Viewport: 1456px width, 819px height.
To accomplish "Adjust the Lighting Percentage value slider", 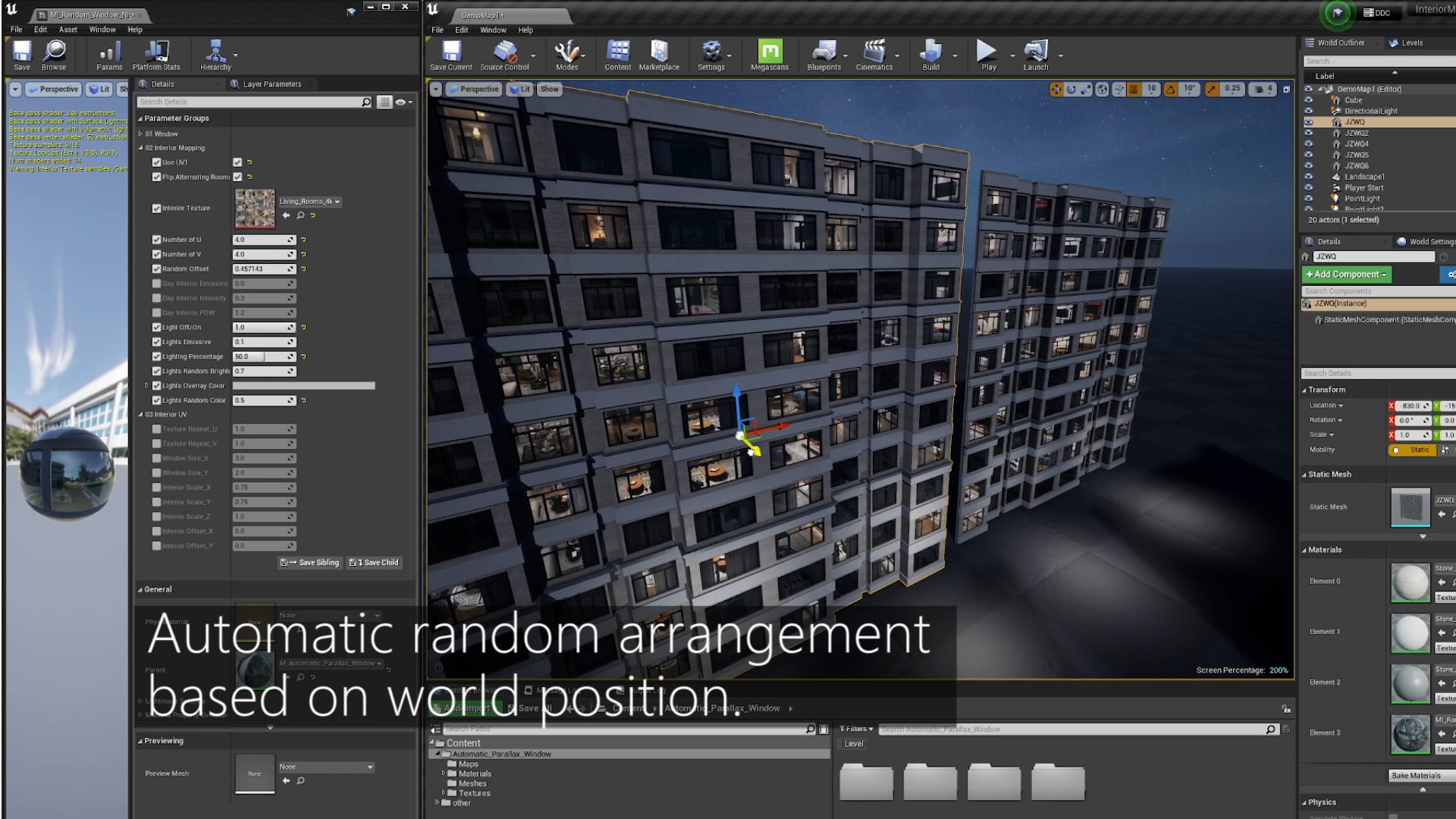I will click(264, 356).
